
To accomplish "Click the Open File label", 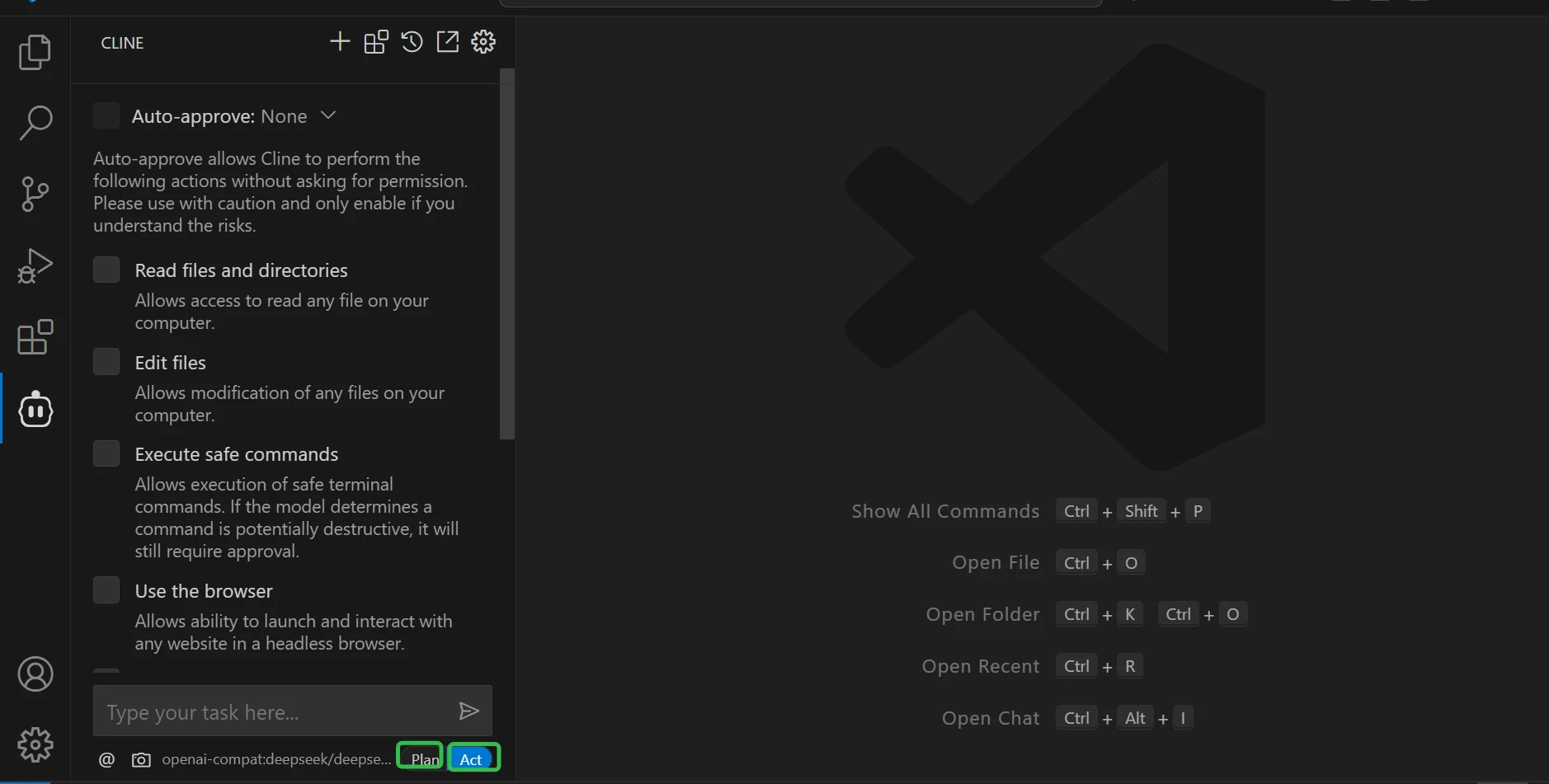I will pos(996,563).
